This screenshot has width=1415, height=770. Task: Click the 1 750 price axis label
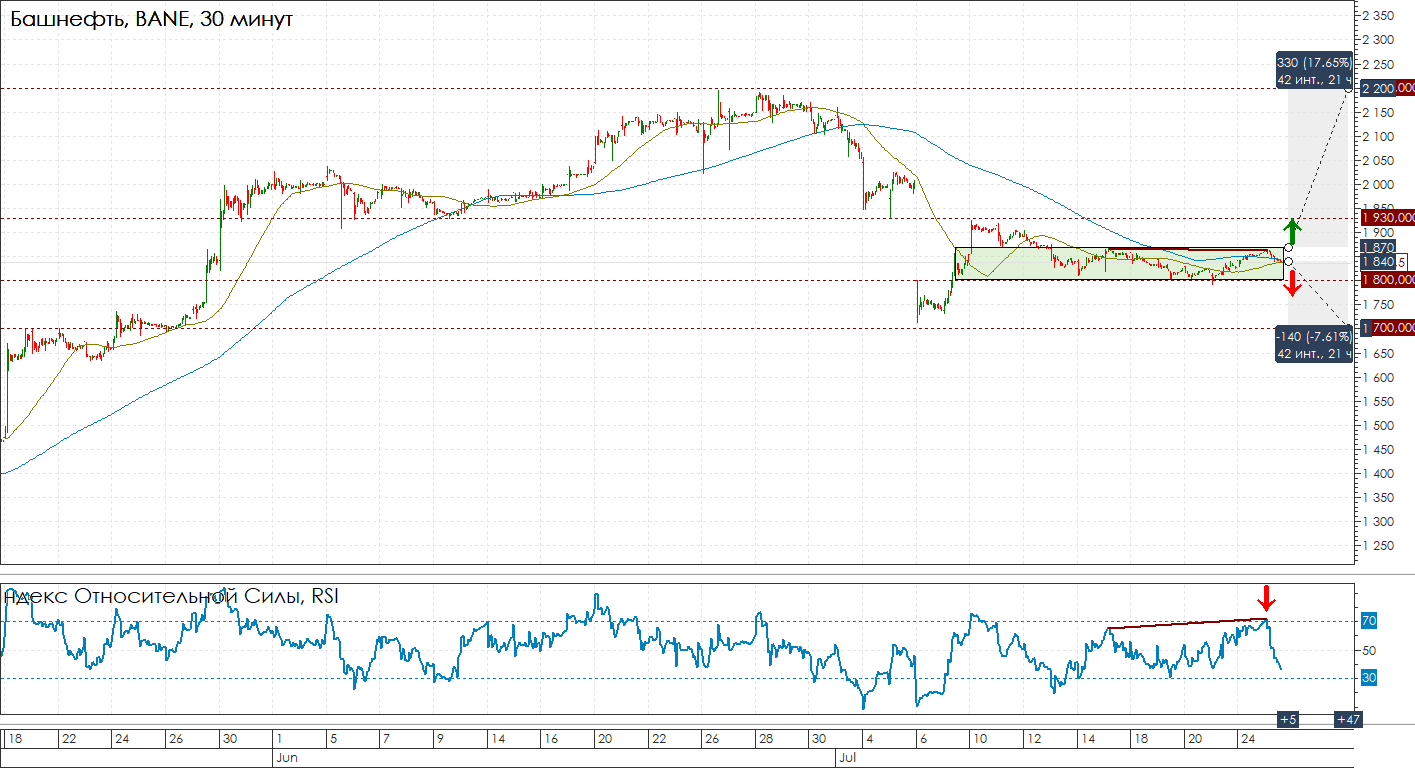(x=1378, y=305)
